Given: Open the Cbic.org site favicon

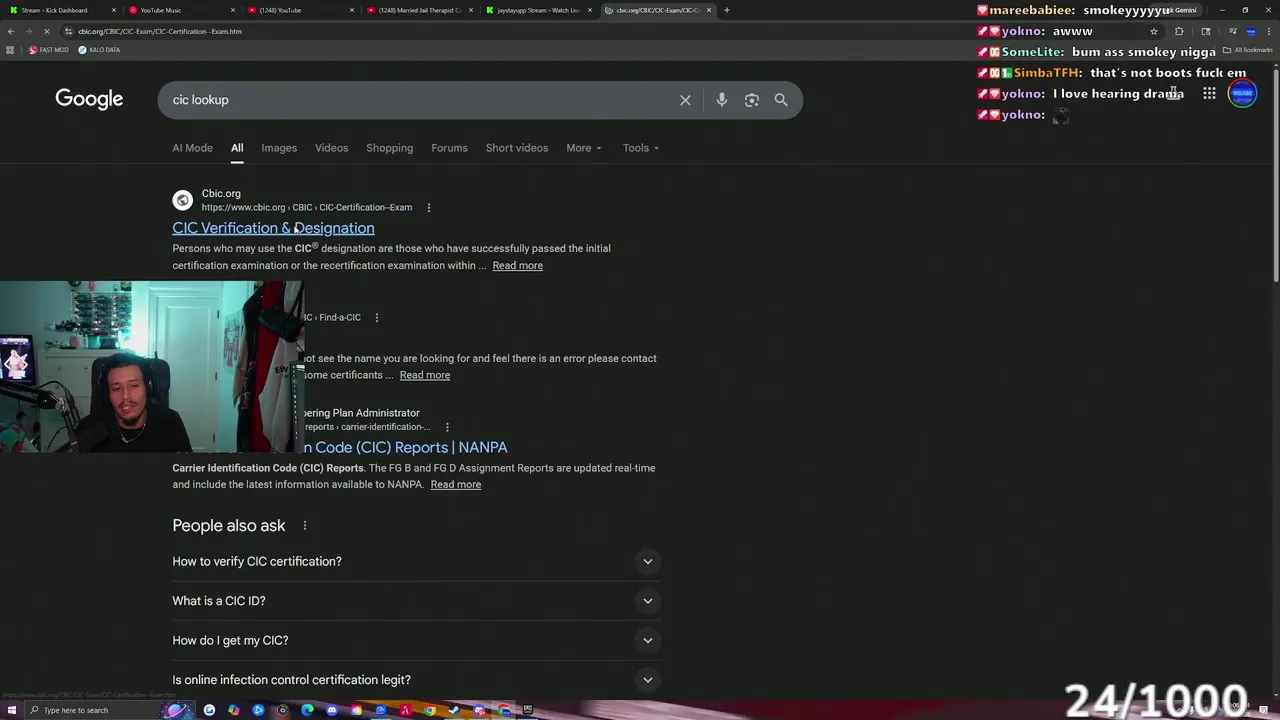Looking at the screenshot, I should click(x=182, y=200).
